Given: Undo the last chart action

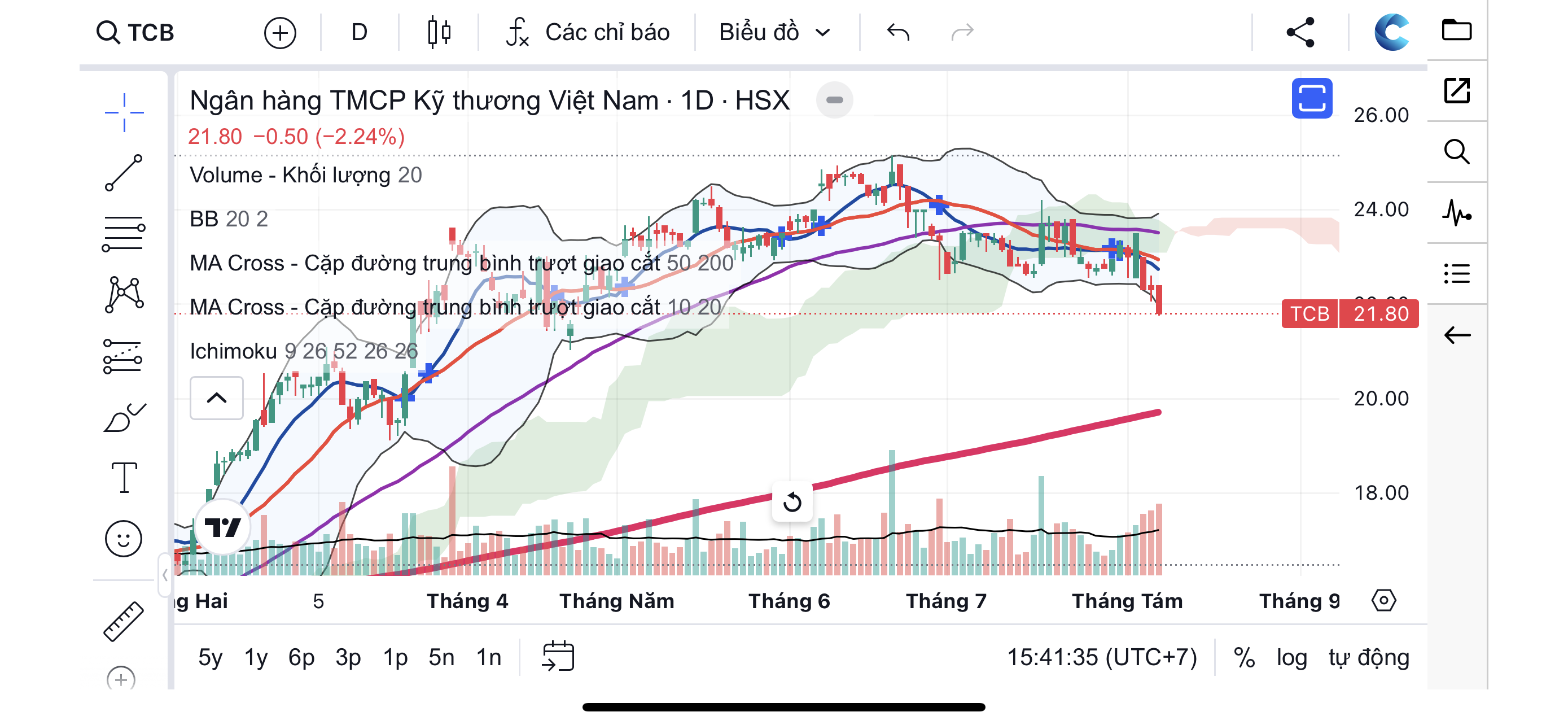Looking at the screenshot, I should [899, 32].
